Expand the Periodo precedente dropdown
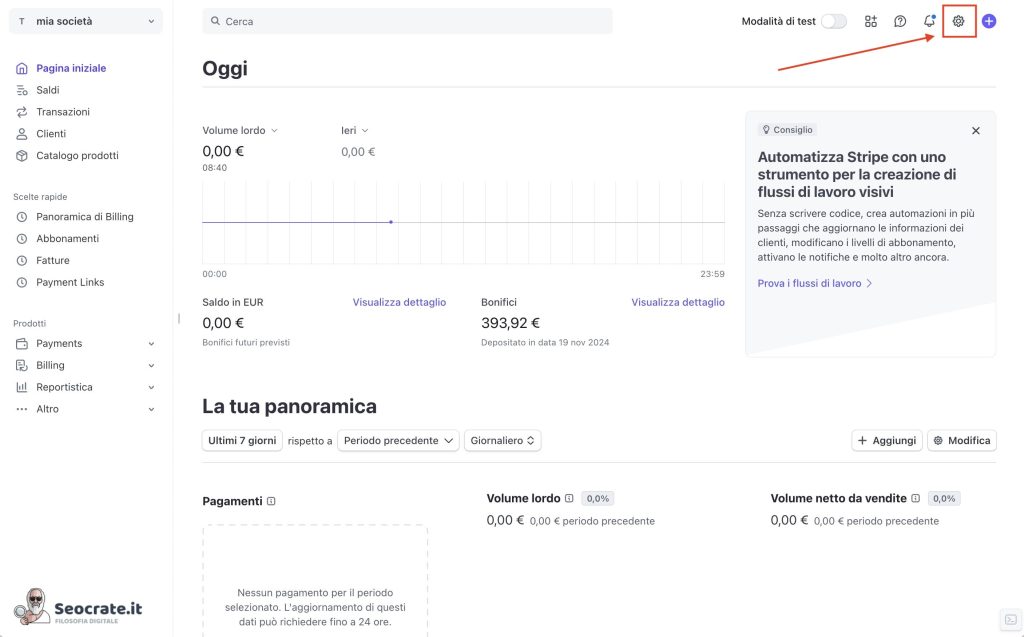1024x637 pixels. click(398, 440)
